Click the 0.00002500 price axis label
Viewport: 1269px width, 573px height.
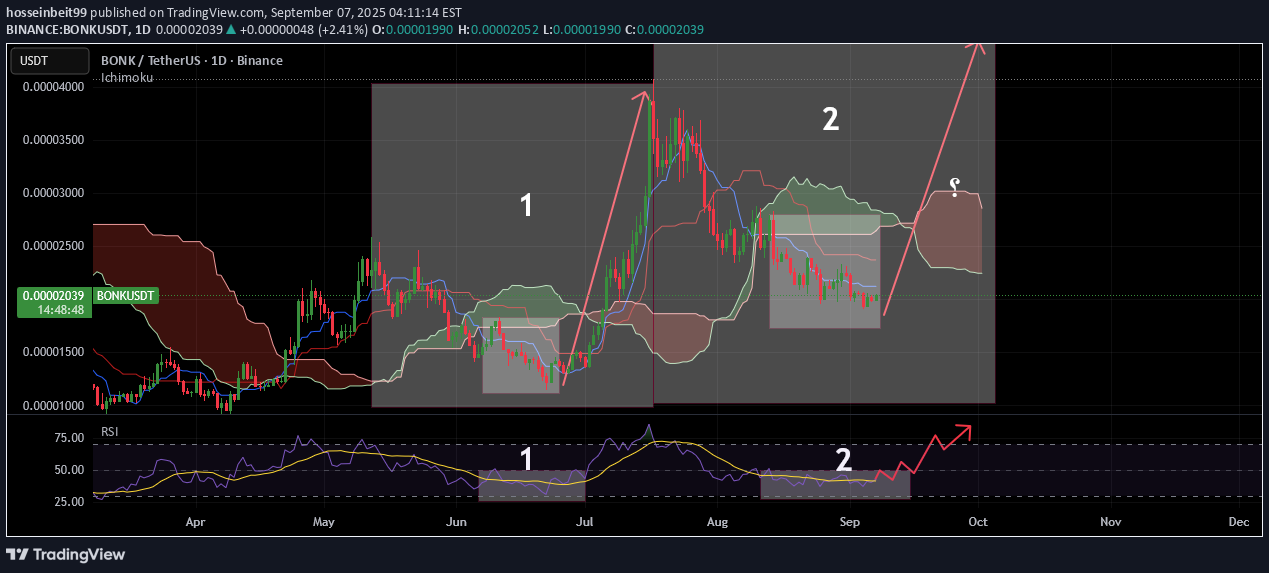point(53,246)
